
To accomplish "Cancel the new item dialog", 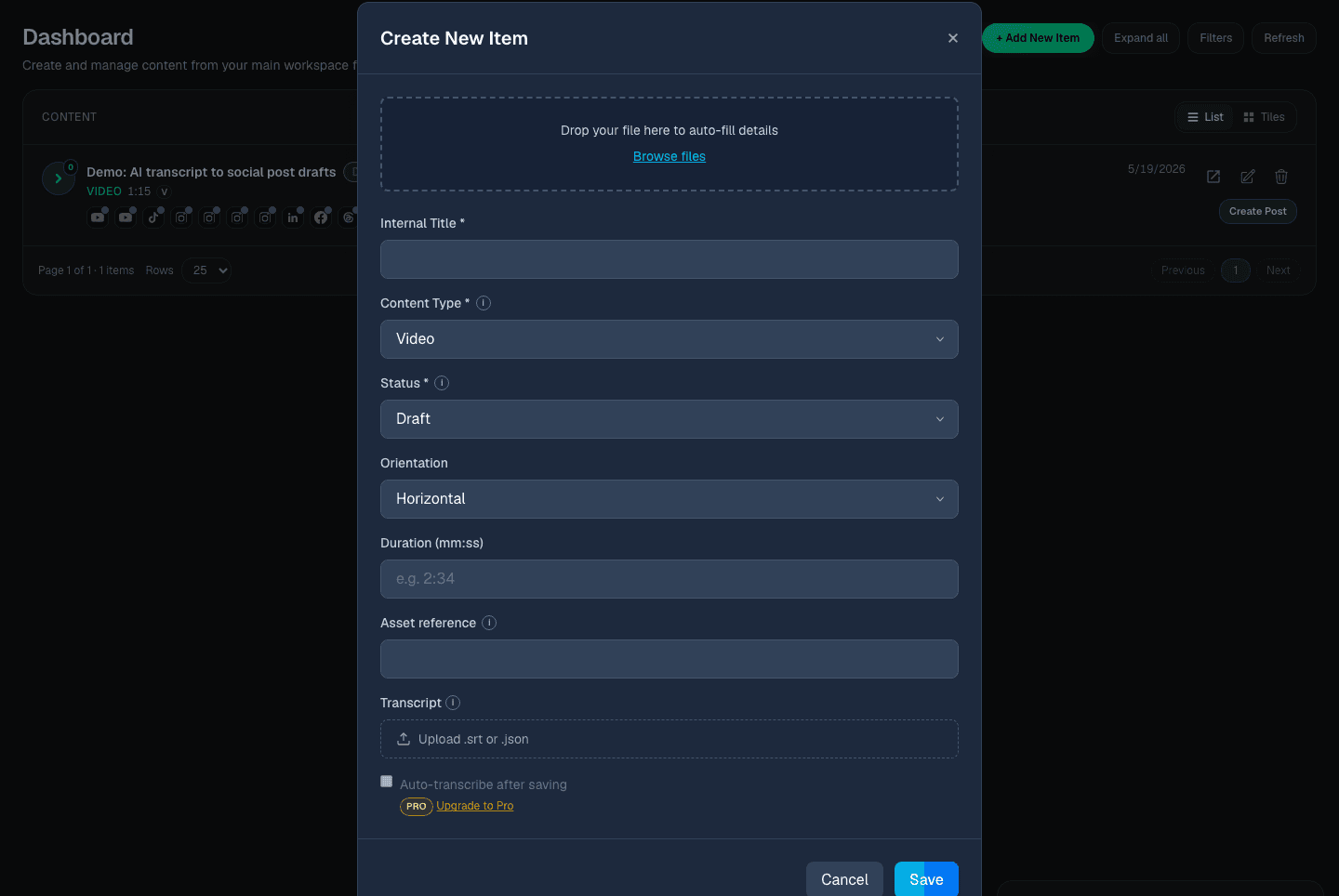I will click(x=844, y=879).
